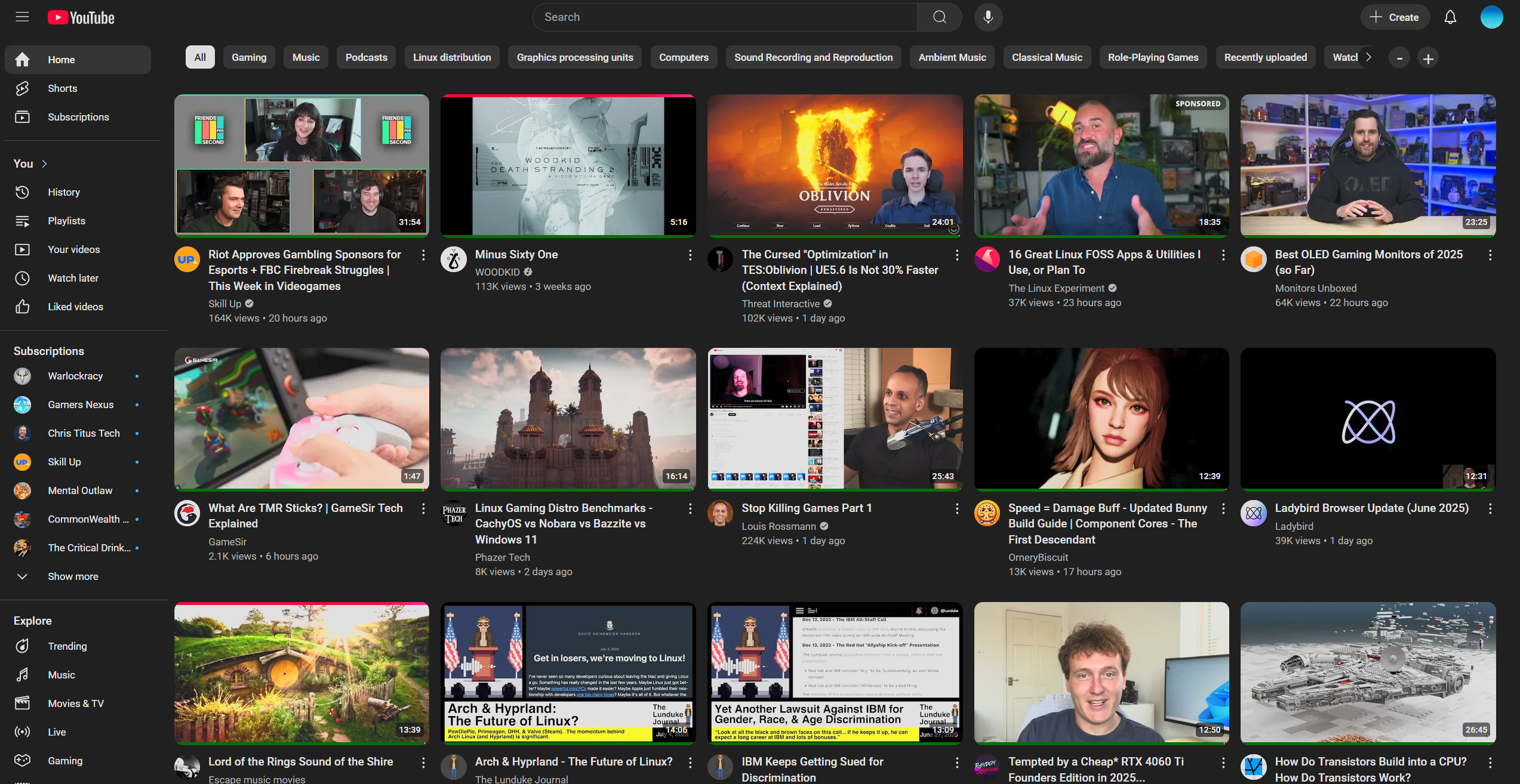The width and height of the screenshot is (1520, 784).
Task: Type in the Search field
Action: click(725, 17)
